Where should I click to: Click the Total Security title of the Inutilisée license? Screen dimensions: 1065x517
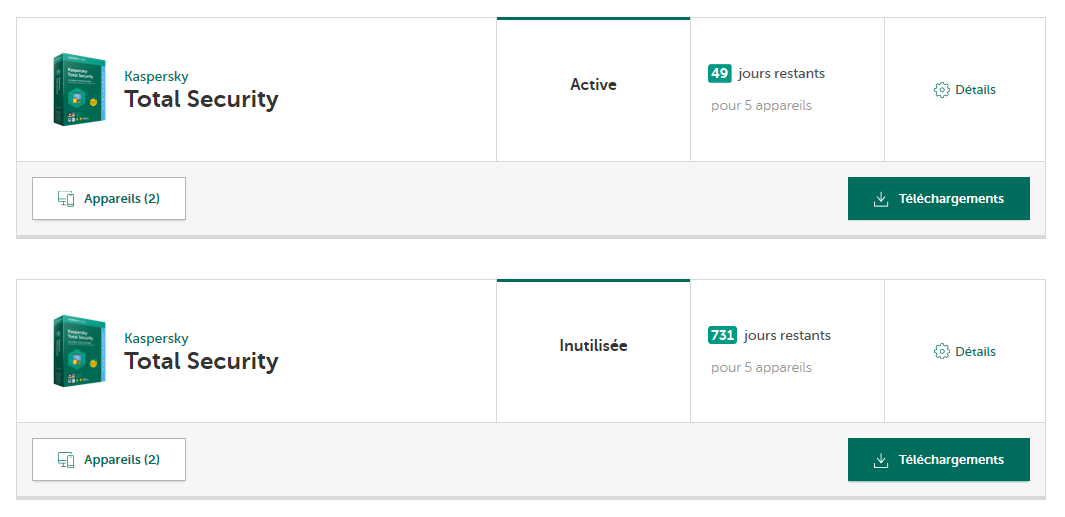(x=201, y=361)
